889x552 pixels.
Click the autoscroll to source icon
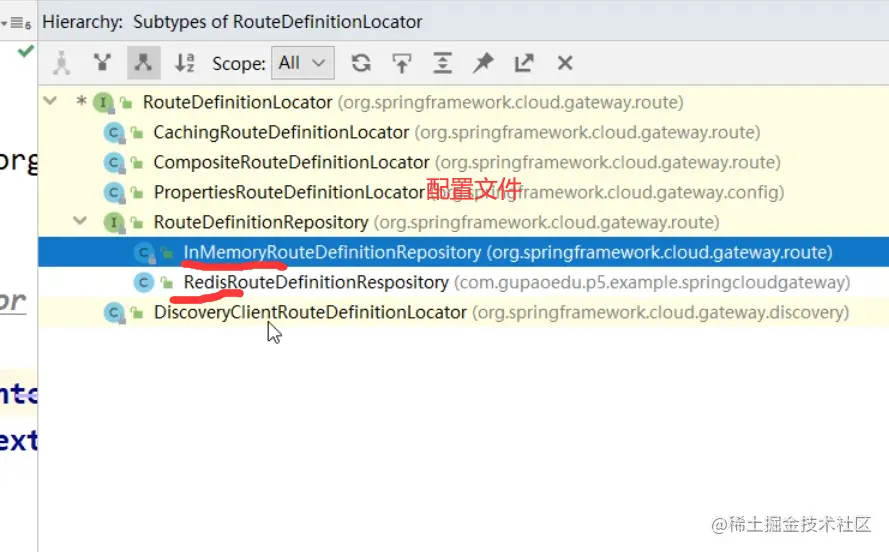(401, 63)
